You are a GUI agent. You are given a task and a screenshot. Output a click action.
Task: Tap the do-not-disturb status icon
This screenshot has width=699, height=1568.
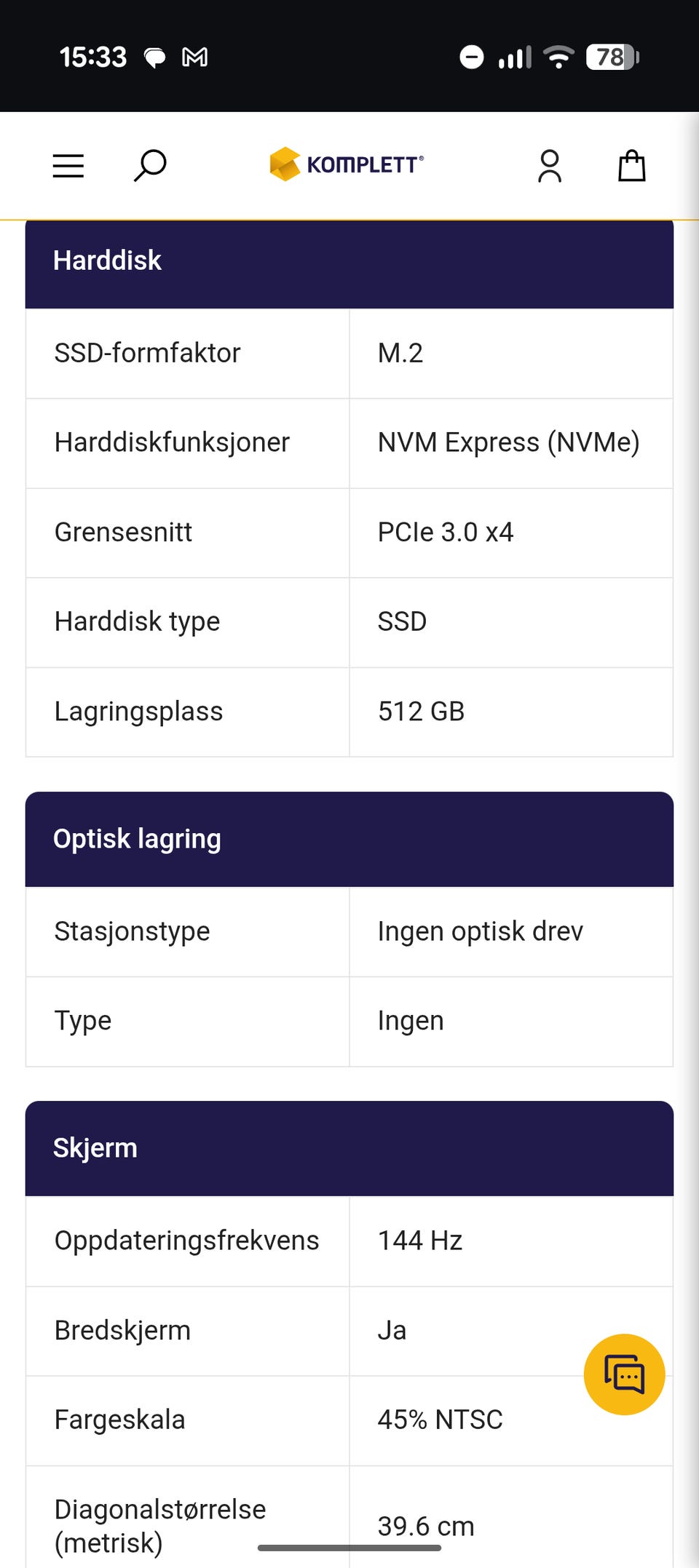click(x=472, y=57)
